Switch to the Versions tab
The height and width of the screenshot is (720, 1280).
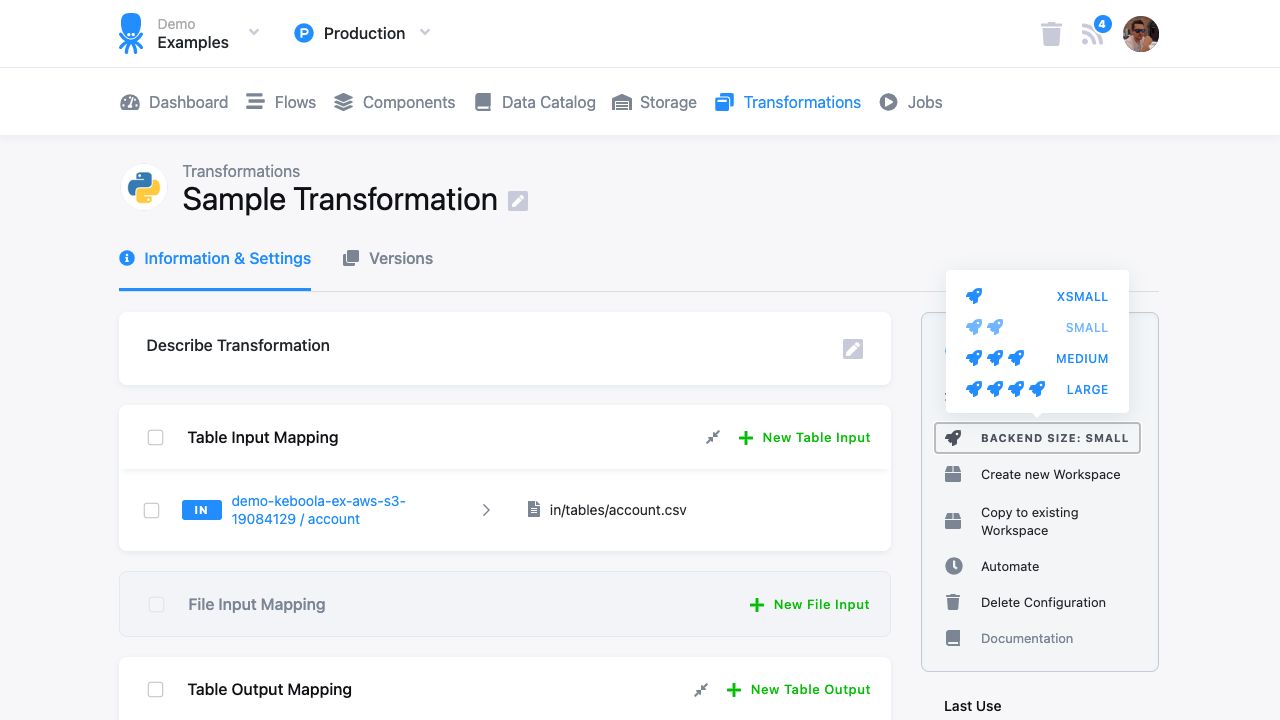pyautogui.click(x=400, y=258)
